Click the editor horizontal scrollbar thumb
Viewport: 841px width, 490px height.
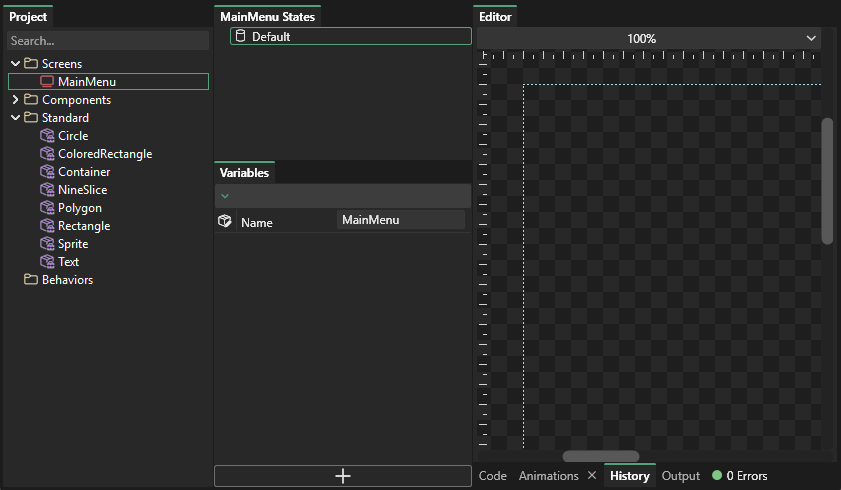pyautogui.click(x=600, y=456)
